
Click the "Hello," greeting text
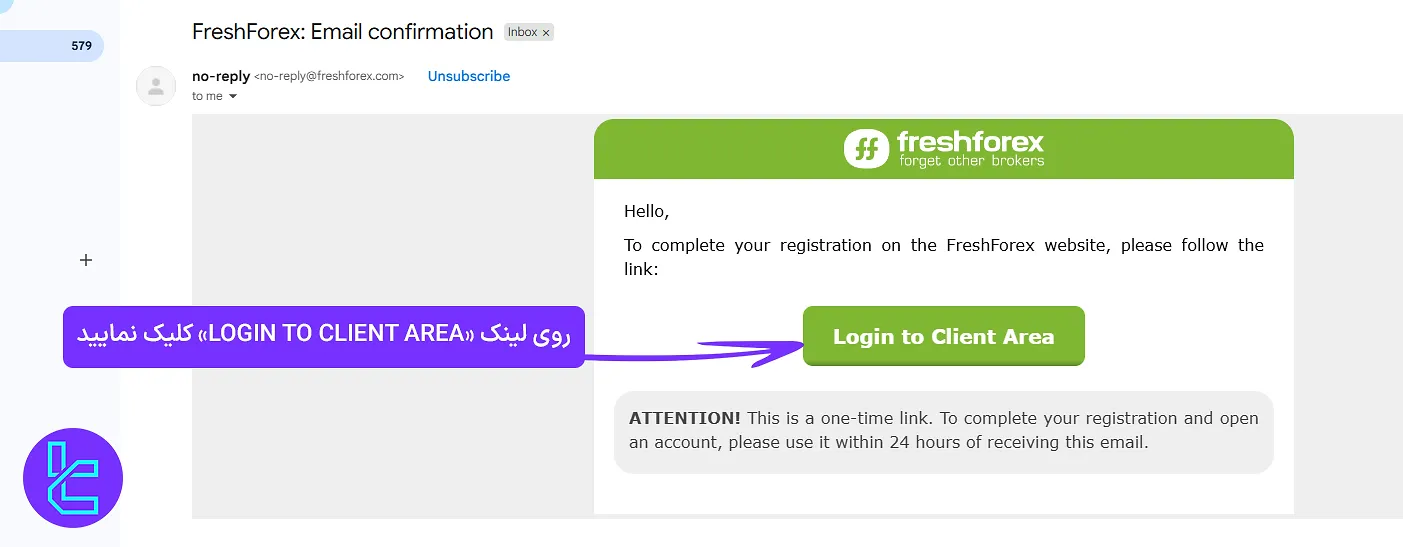tap(646, 211)
